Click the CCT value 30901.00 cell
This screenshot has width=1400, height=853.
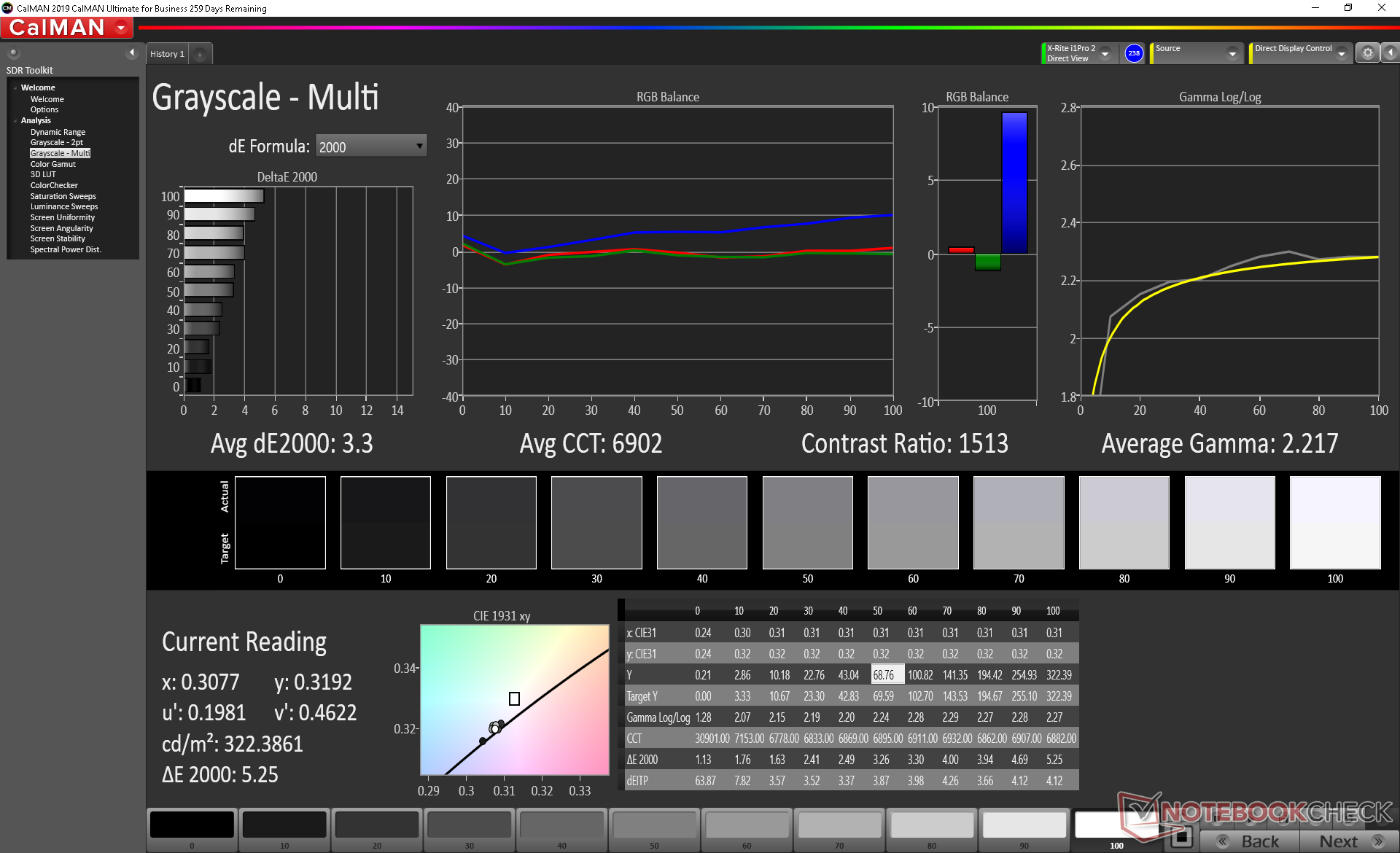712,739
